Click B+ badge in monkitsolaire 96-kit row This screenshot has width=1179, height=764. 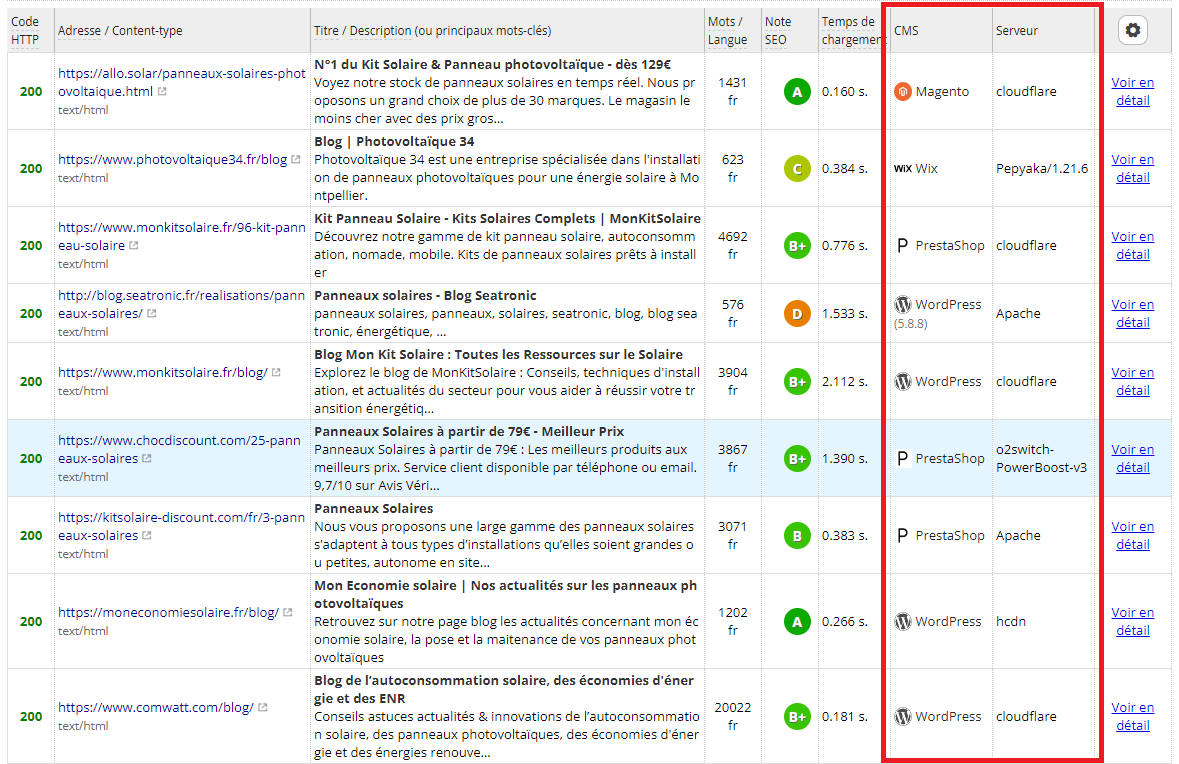(797, 245)
